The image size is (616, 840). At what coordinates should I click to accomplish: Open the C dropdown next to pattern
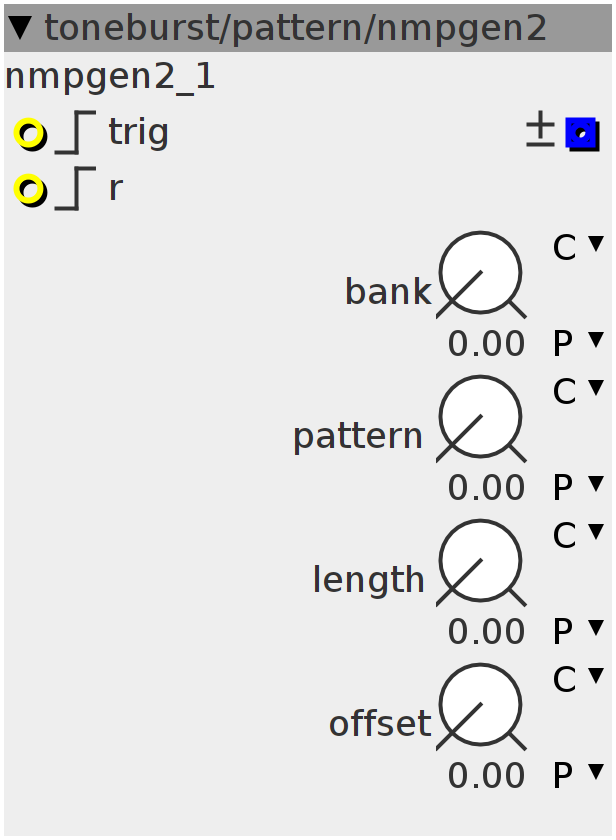click(x=578, y=391)
